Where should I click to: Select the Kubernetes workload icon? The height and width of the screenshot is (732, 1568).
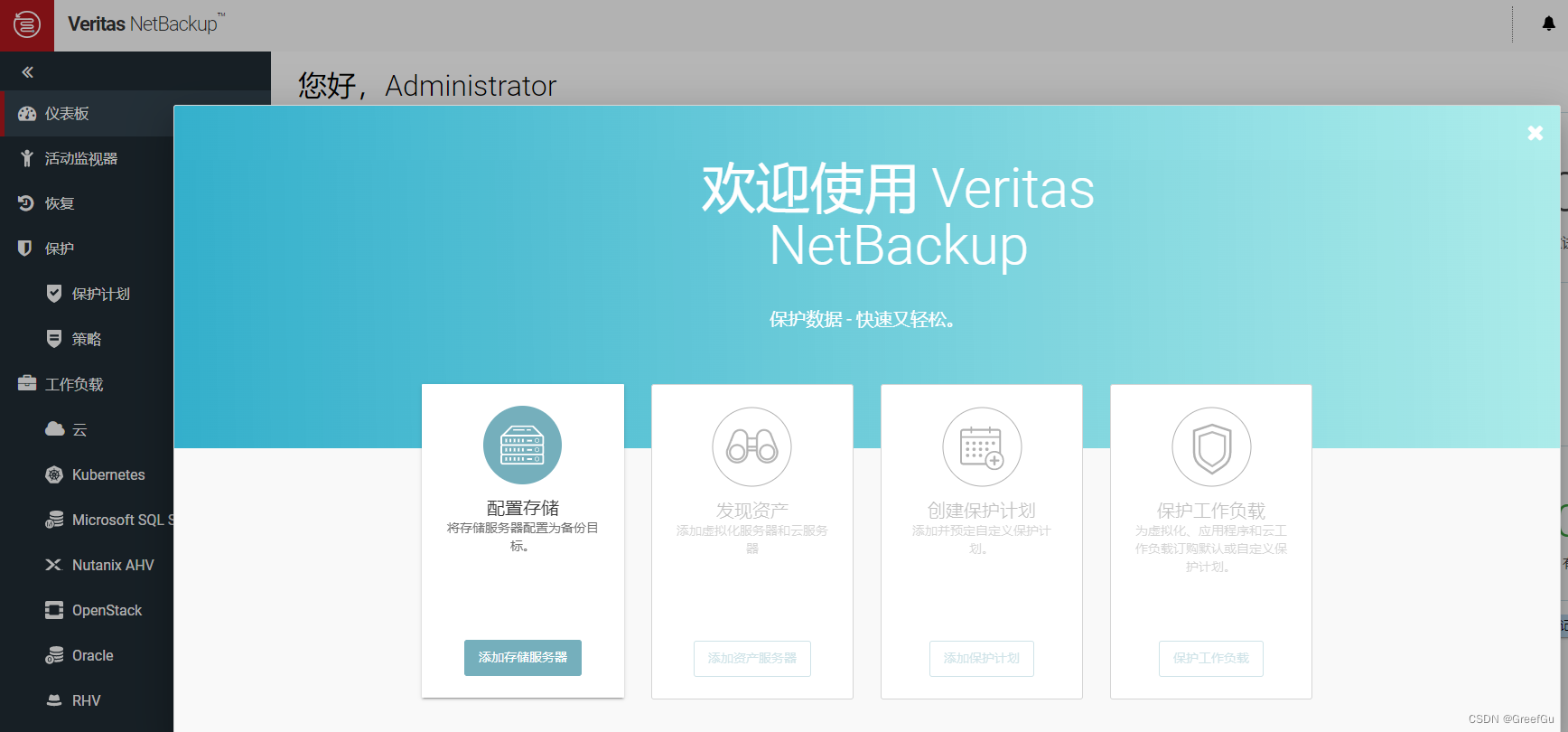(x=54, y=474)
